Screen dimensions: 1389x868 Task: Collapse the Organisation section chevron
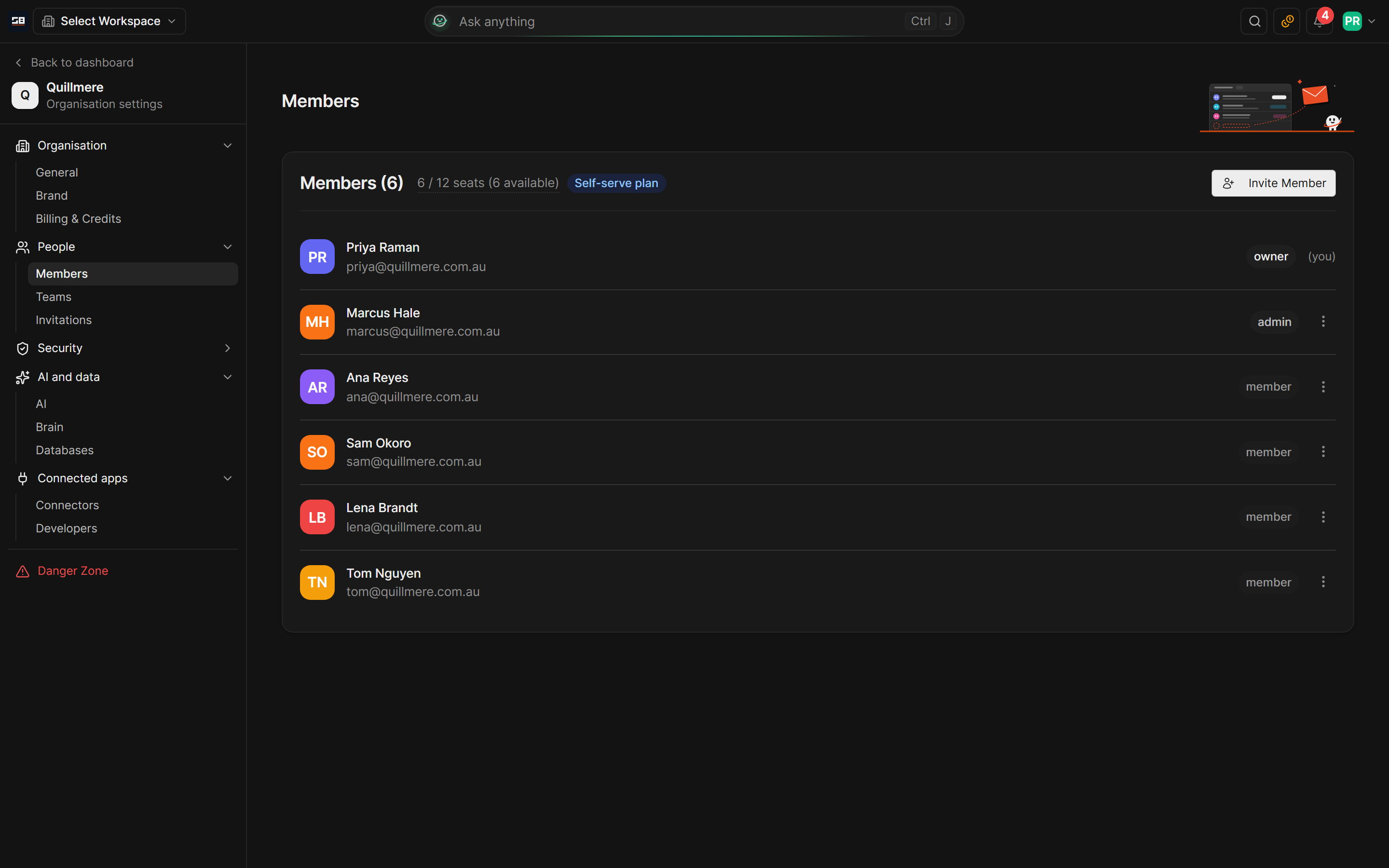[x=227, y=146]
